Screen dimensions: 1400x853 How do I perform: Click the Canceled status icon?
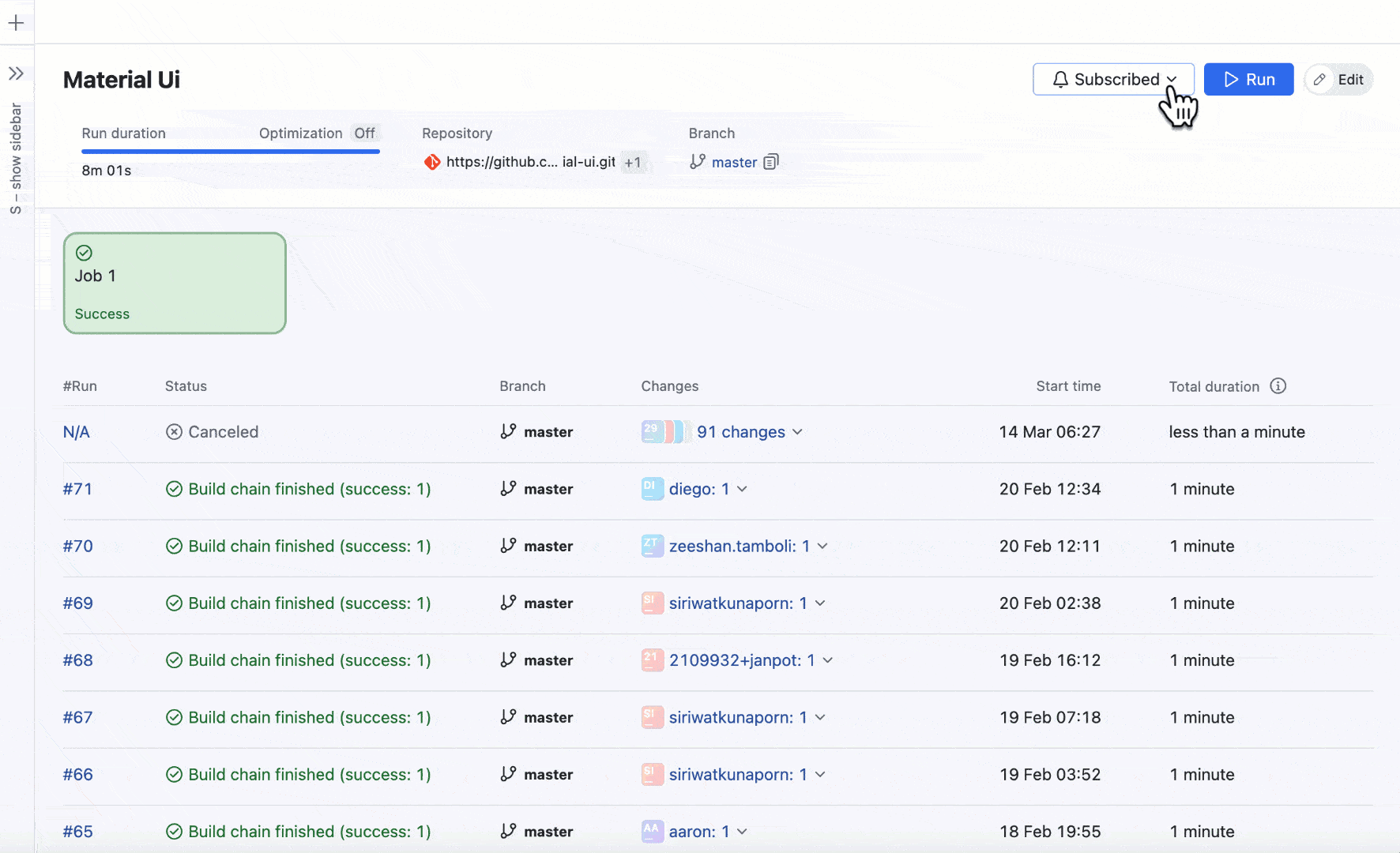tap(174, 432)
